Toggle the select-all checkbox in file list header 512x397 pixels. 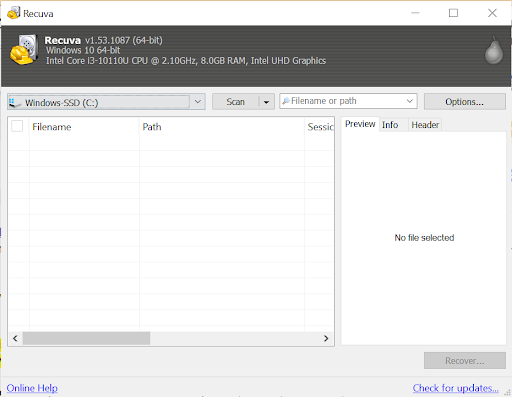pyautogui.click(x=17, y=126)
